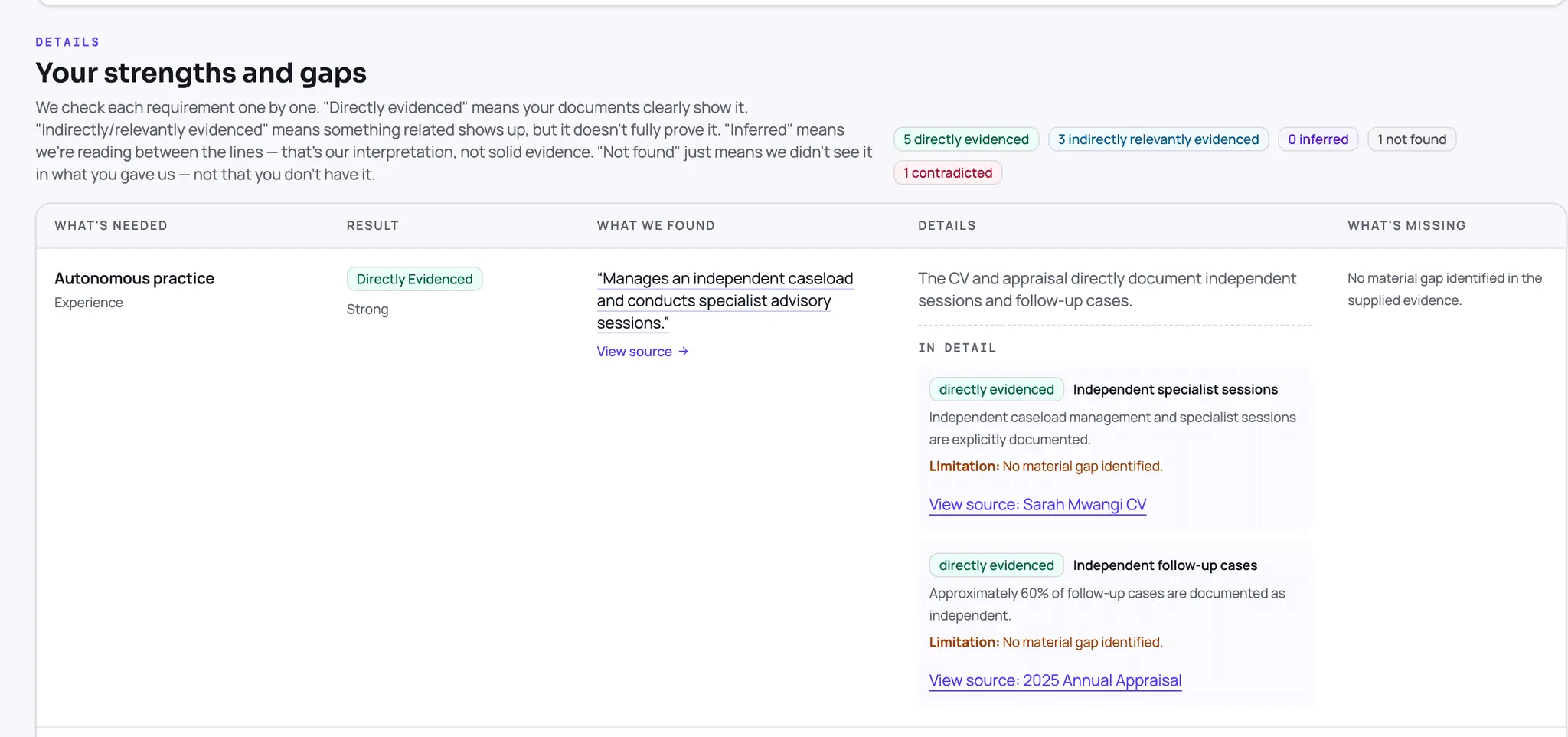Image resolution: width=1568 pixels, height=737 pixels.
Task: Click the DETAILS column header in table
Action: [x=947, y=226]
